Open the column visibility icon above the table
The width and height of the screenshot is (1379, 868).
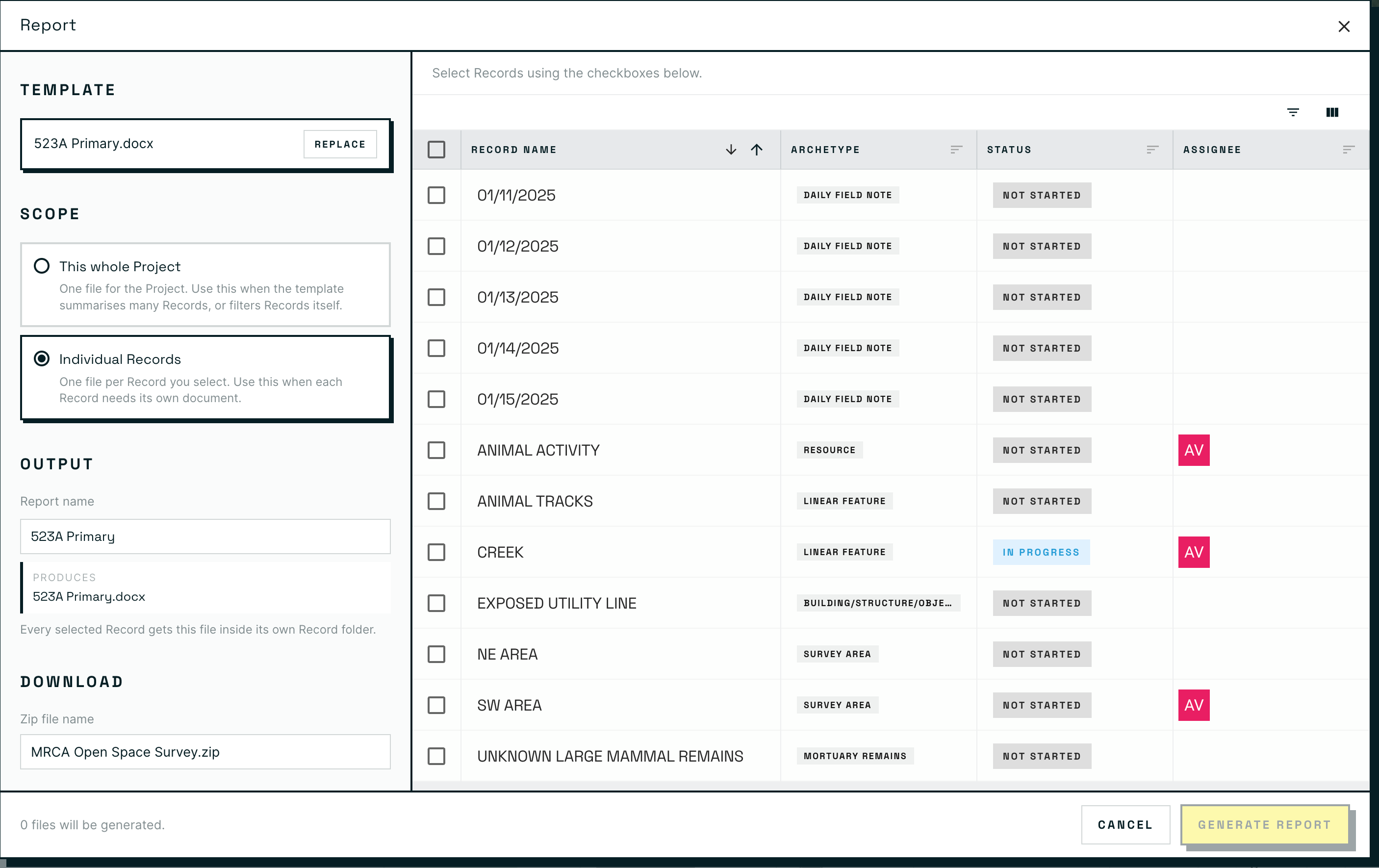(1332, 112)
